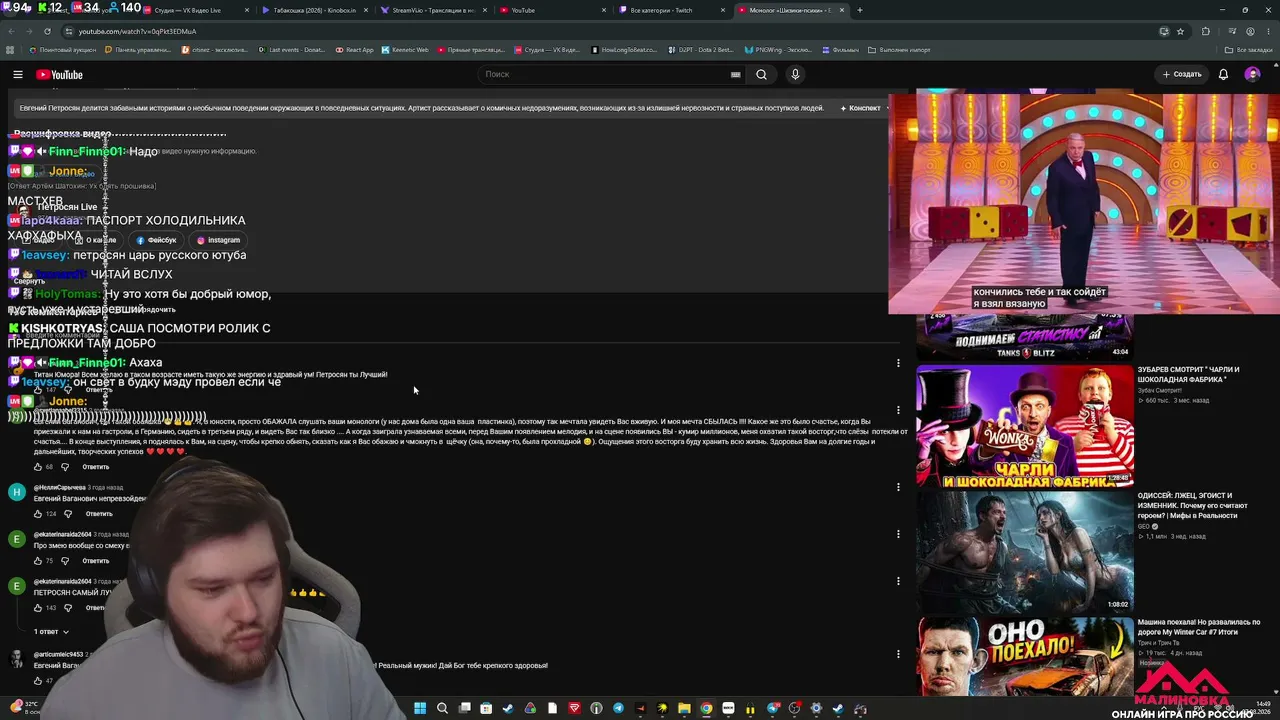Open the Все закладки folder
The height and width of the screenshot is (720, 1280).
click(1249, 50)
